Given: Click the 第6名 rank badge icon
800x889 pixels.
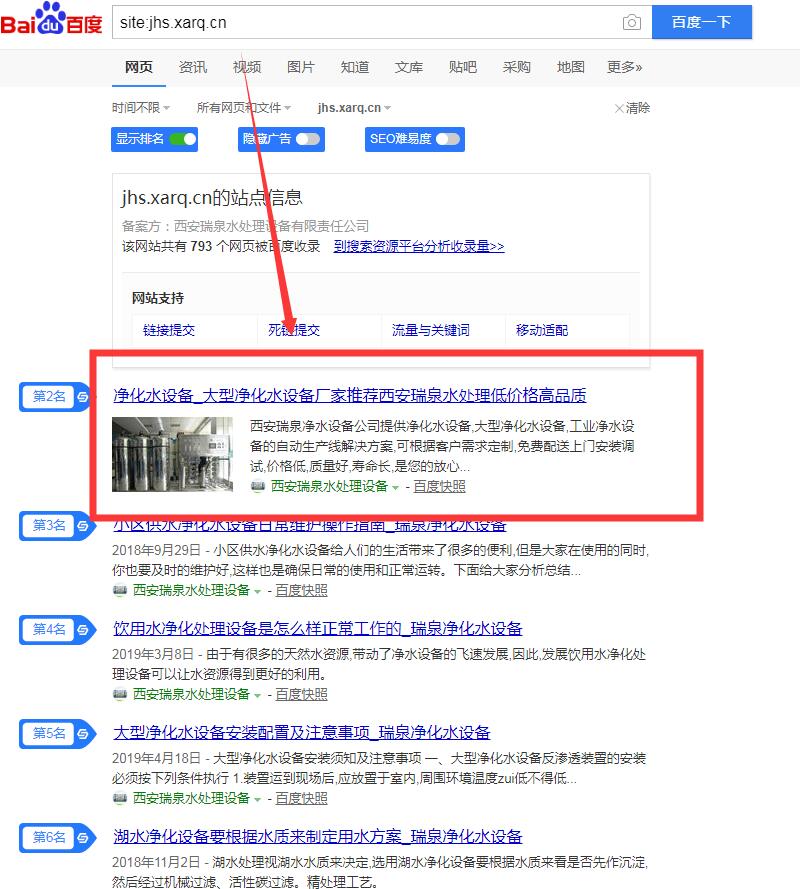Looking at the screenshot, I should click(83, 837).
